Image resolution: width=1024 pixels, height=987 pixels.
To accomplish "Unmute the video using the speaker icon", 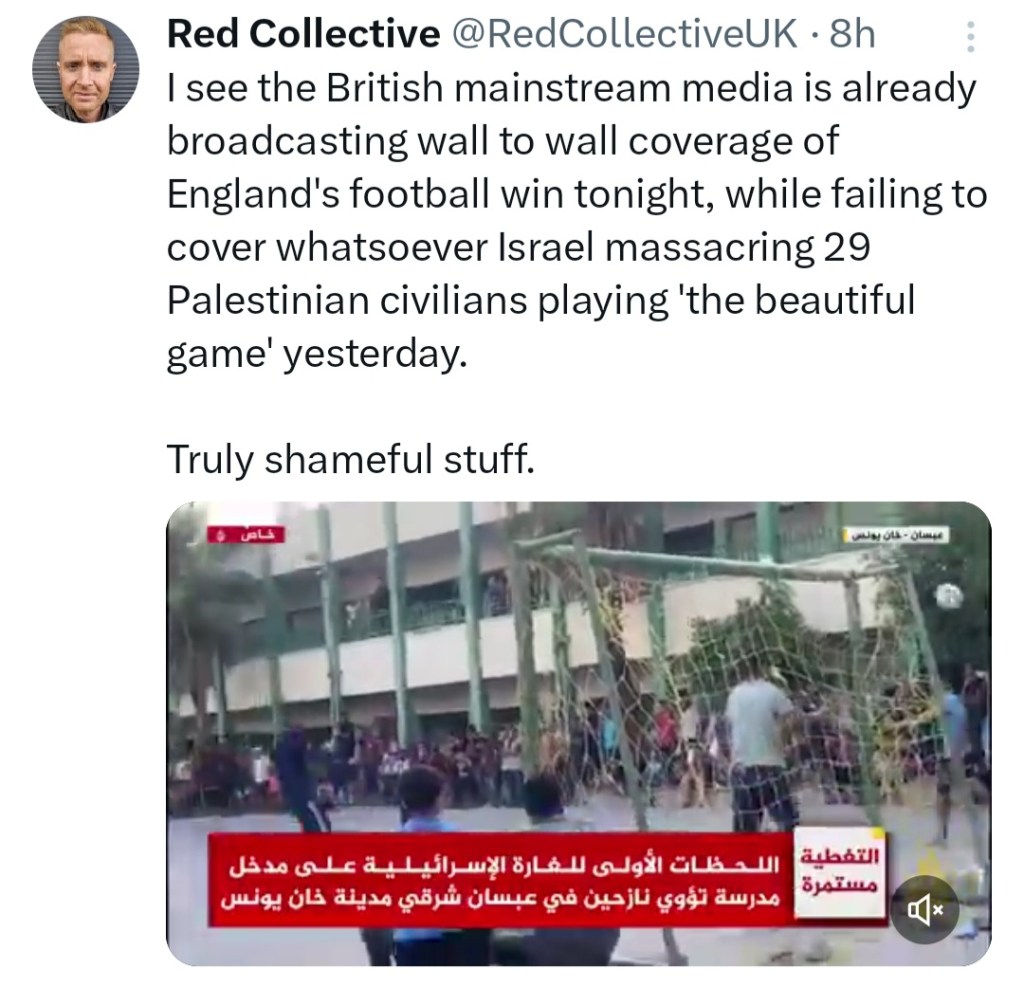I will click(x=924, y=910).
